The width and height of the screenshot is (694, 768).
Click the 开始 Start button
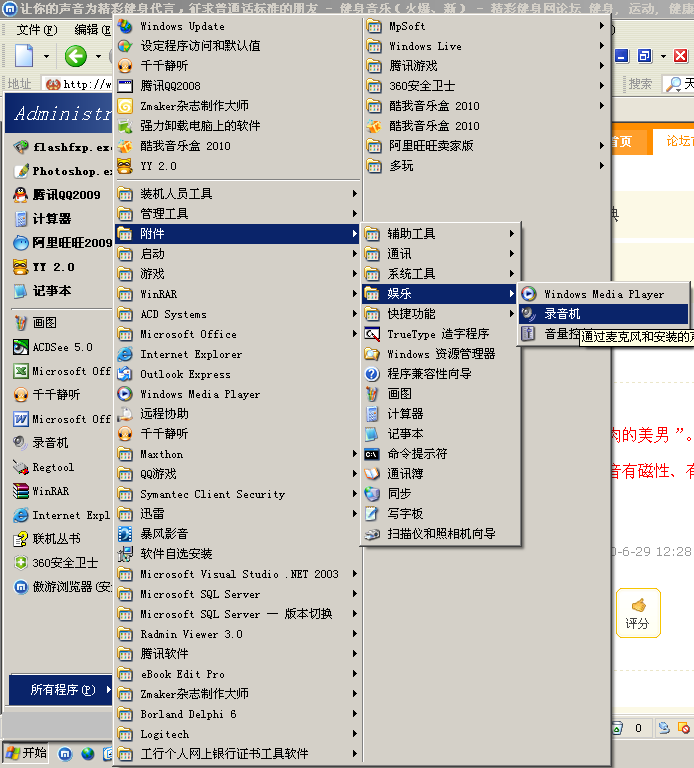26,753
